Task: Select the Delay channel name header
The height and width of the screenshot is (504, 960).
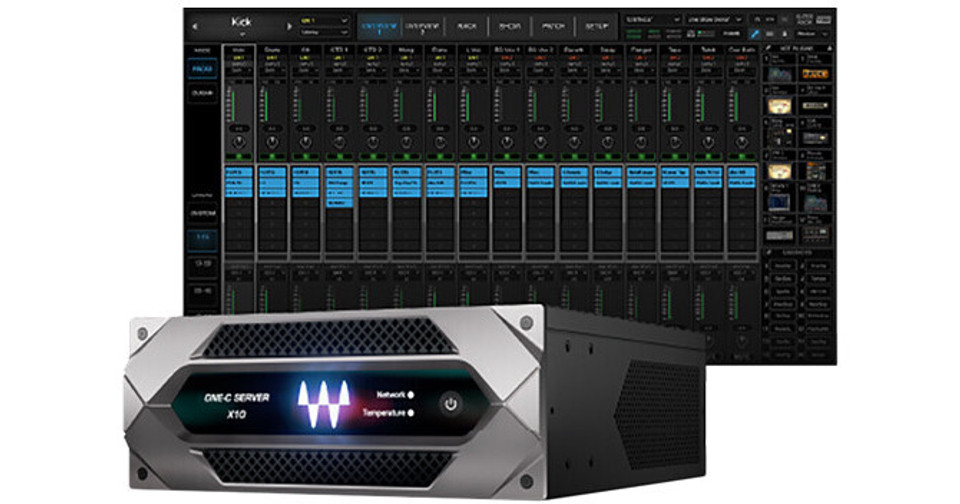Action: point(607,50)
